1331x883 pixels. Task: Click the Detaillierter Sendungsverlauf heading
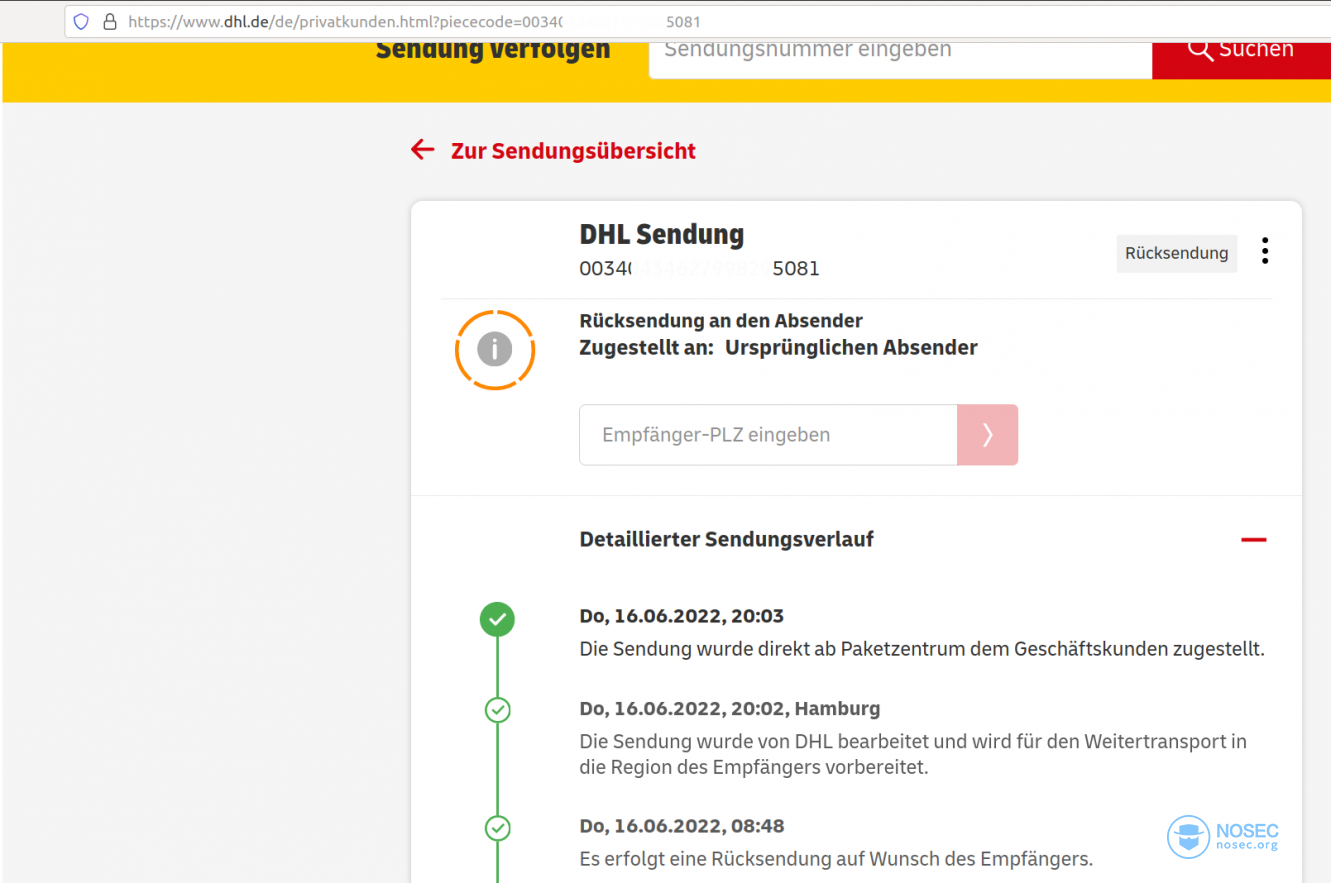[x=727, y=539]
